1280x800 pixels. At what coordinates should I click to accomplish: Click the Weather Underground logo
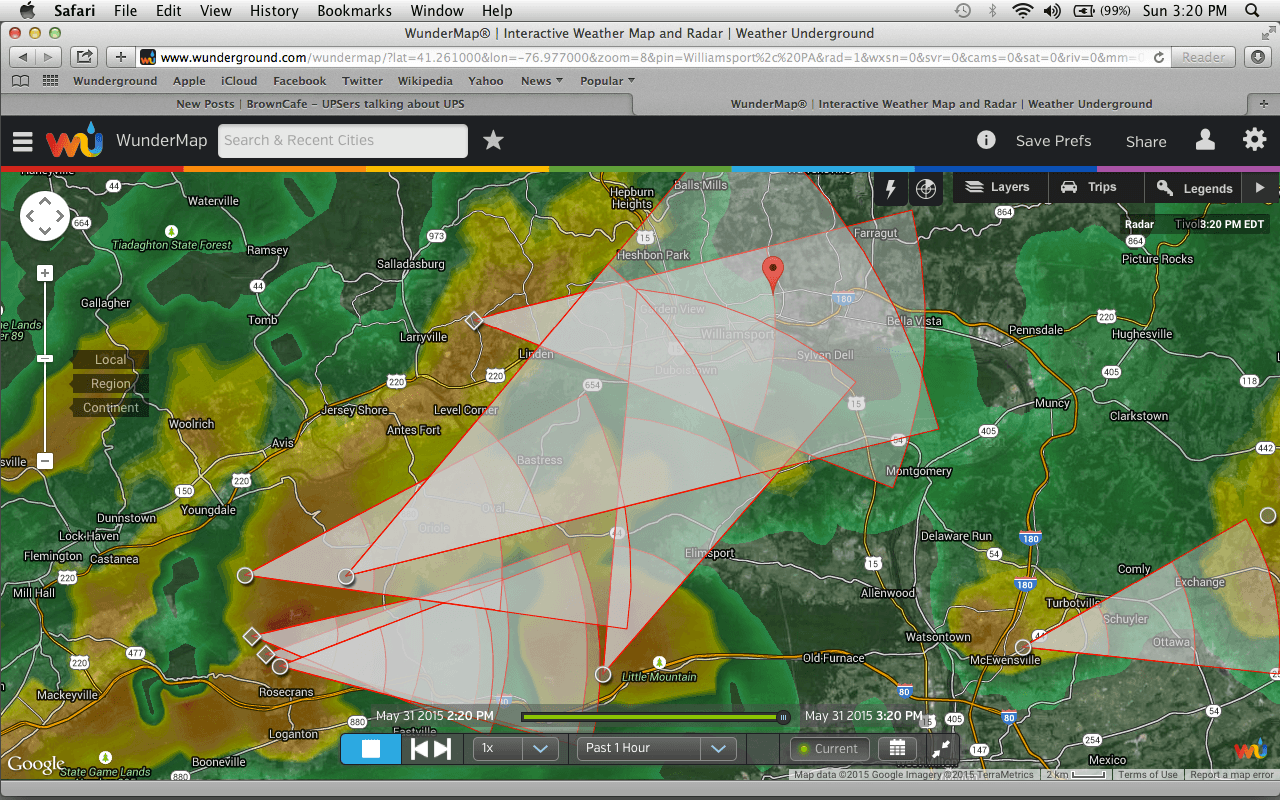(x=74, y=141)
